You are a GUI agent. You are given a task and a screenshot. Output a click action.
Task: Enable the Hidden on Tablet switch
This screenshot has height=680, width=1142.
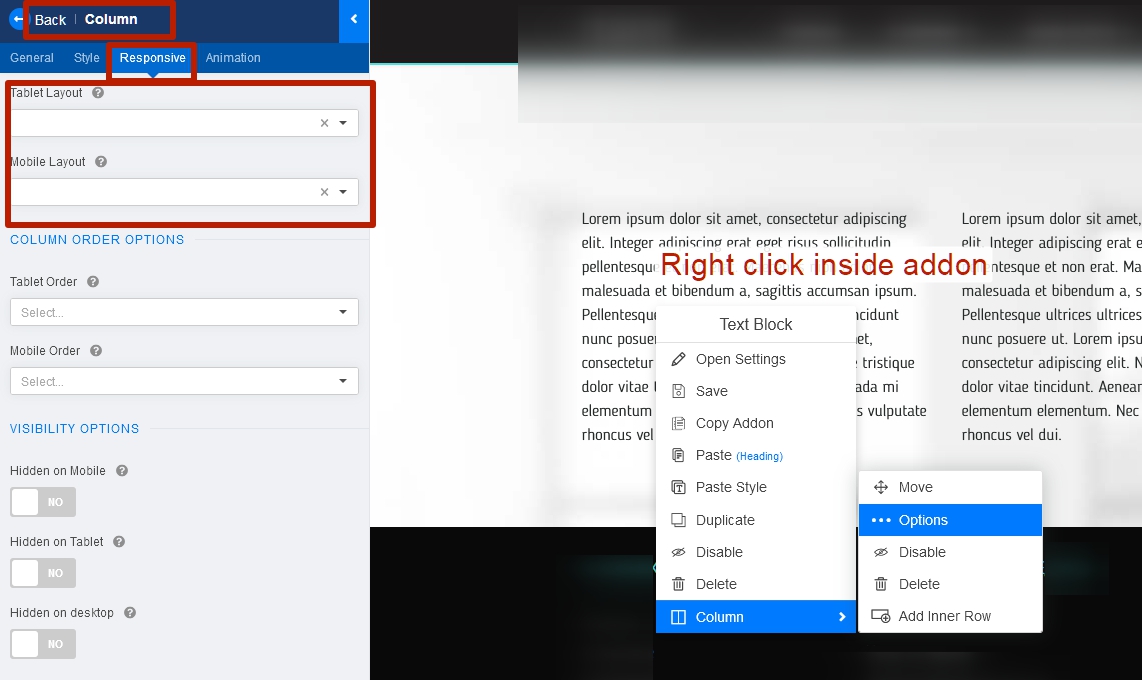click(x=43, y=573)
